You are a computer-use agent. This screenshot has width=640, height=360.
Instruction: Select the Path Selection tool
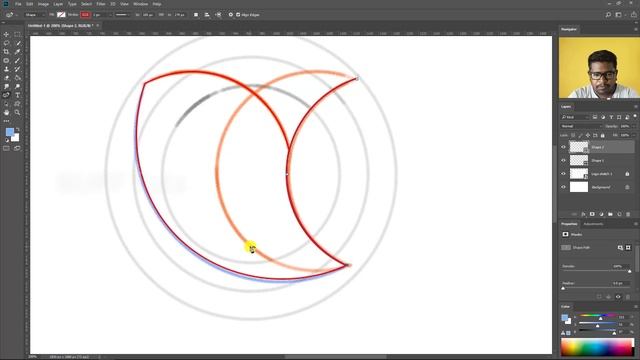[6, 104]
